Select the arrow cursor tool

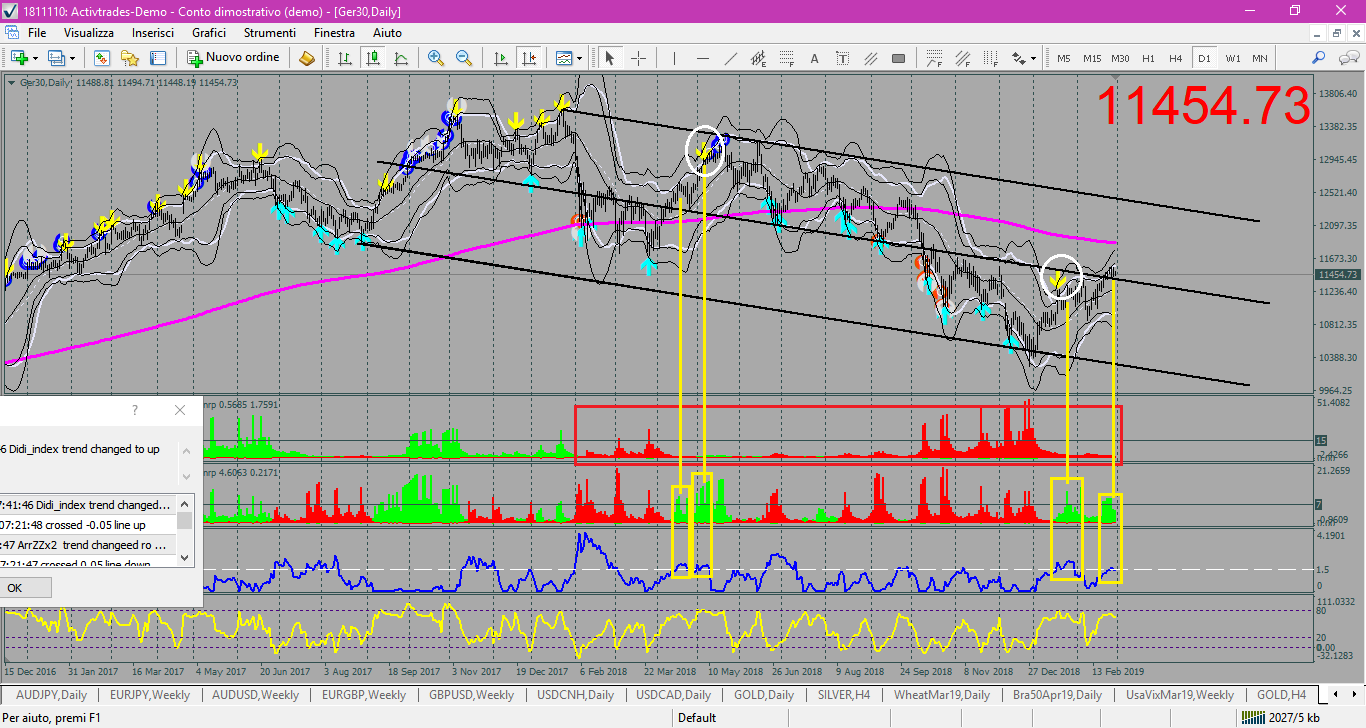[x=609, y=58]
